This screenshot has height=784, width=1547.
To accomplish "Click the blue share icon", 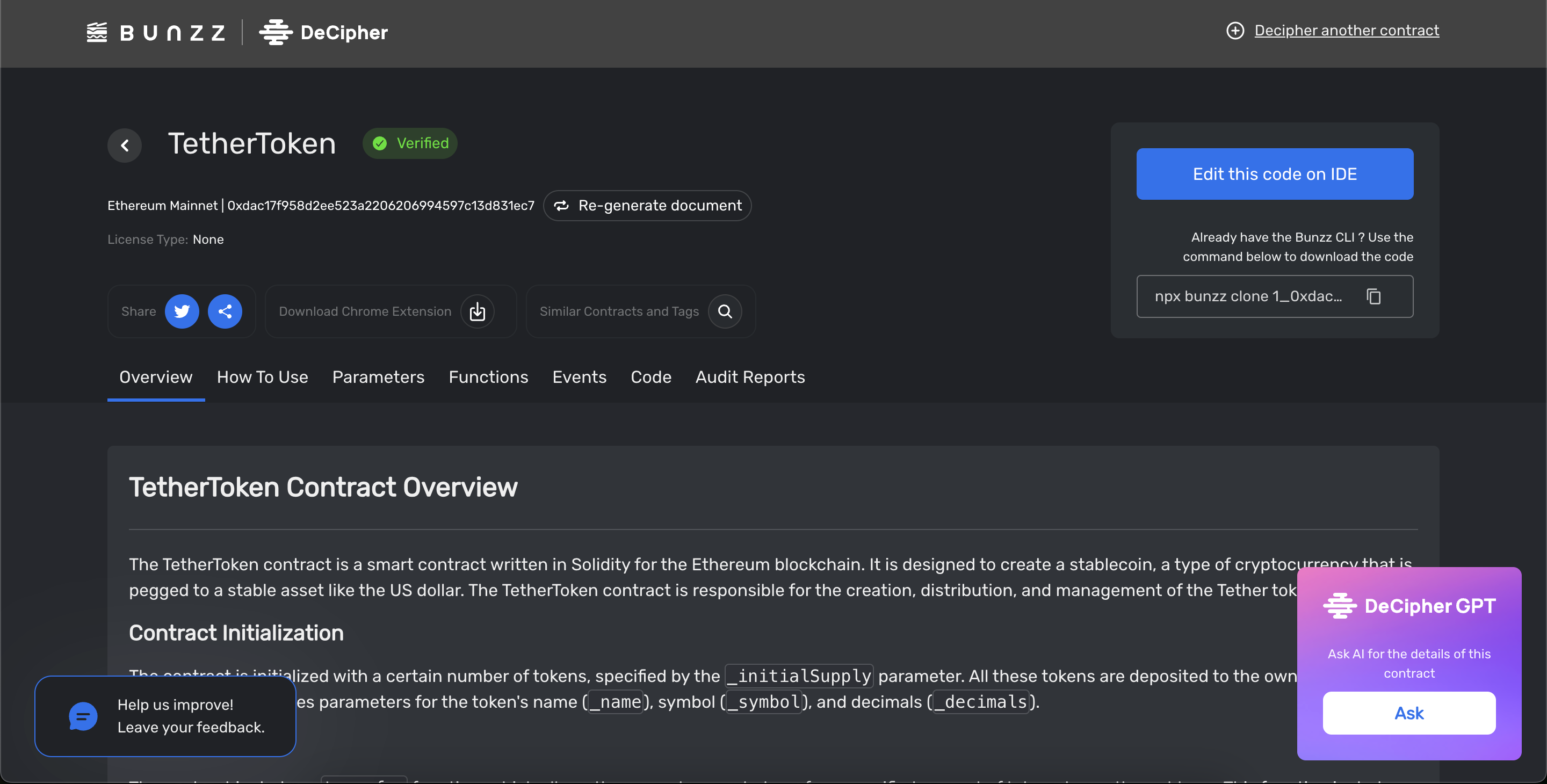I will click(x=225, y=311).
